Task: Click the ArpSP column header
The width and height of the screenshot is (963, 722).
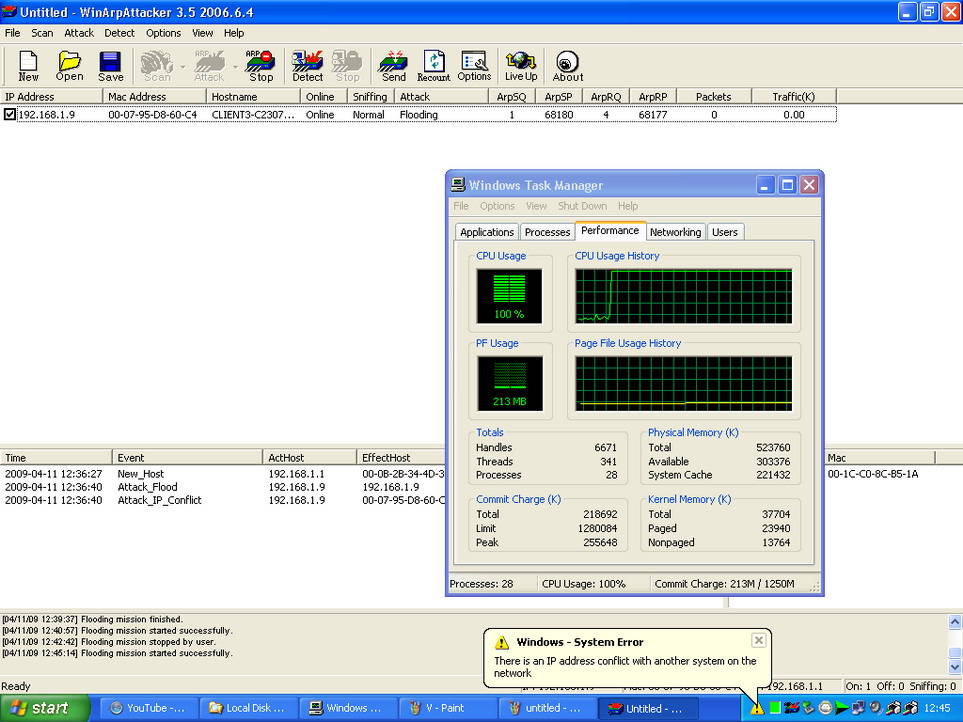Action: pyautogui.click(x=558, y=96)
